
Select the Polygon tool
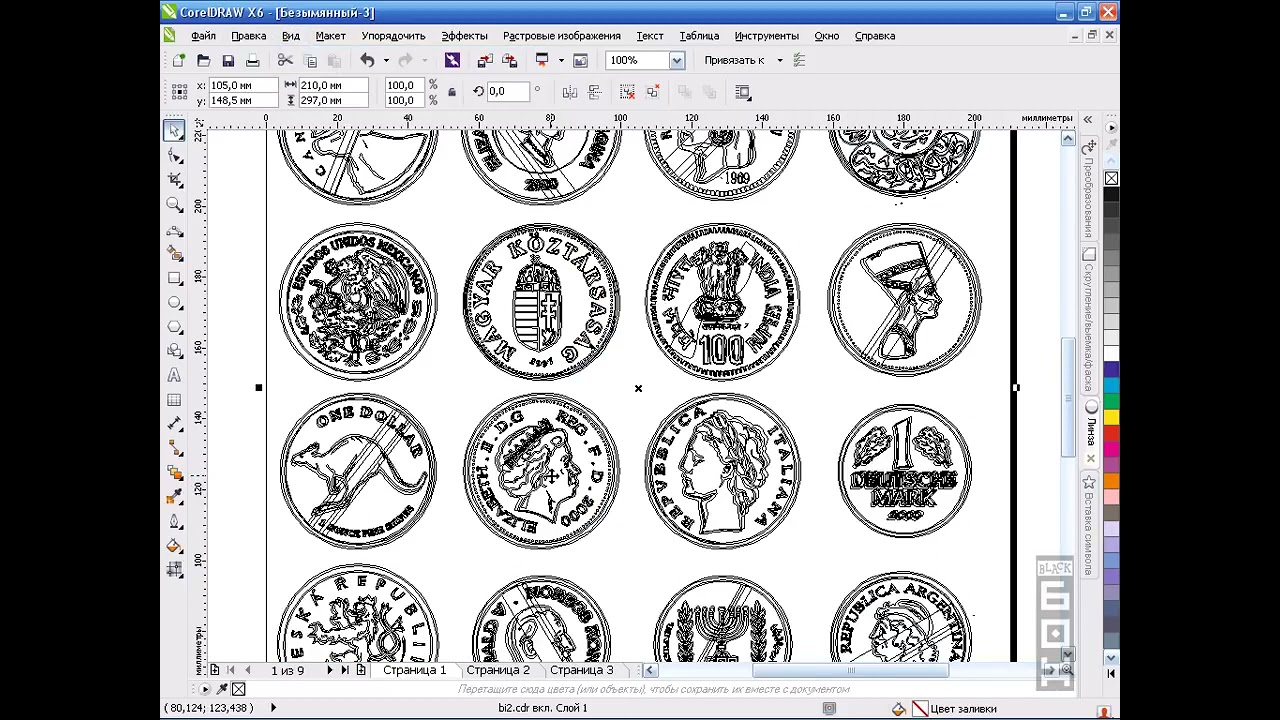175,327
